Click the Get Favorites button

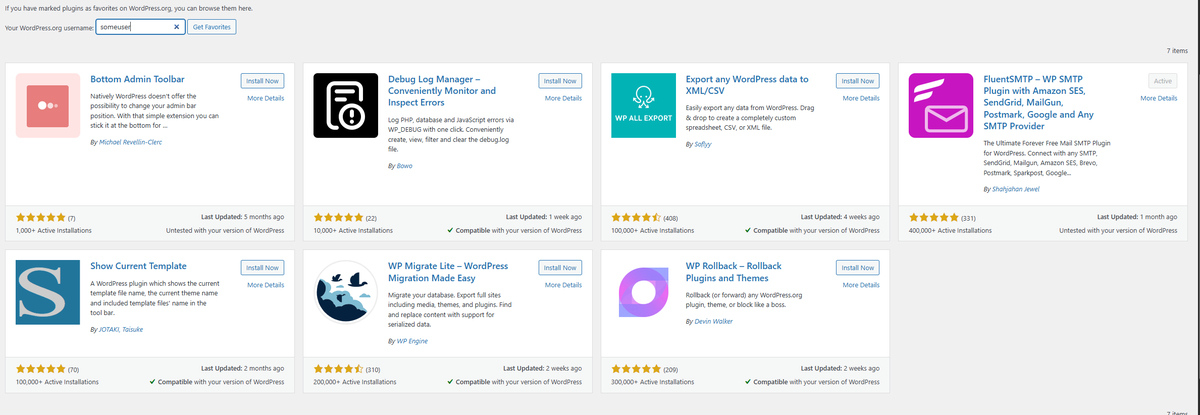[212, 27]
